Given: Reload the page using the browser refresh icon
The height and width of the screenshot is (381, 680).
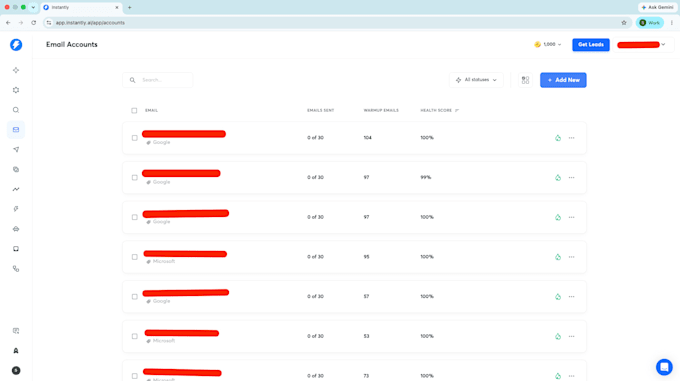Looking at the screenshot, I should (33, 23).
